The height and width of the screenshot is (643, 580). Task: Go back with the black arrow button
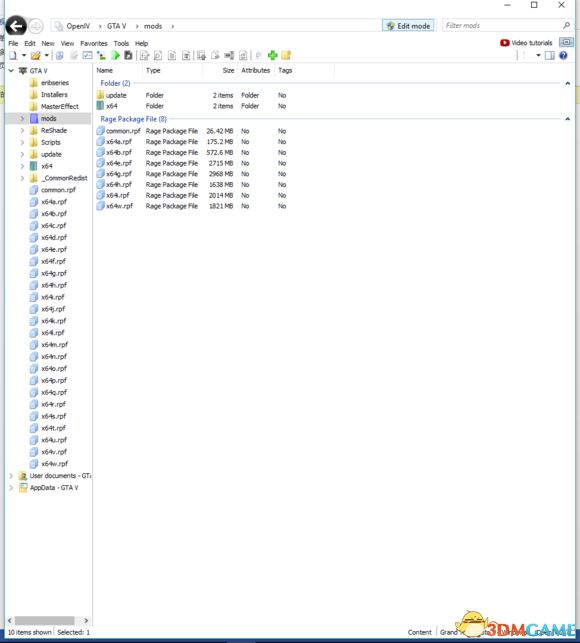pyautogui.click(x=16, y=26)
